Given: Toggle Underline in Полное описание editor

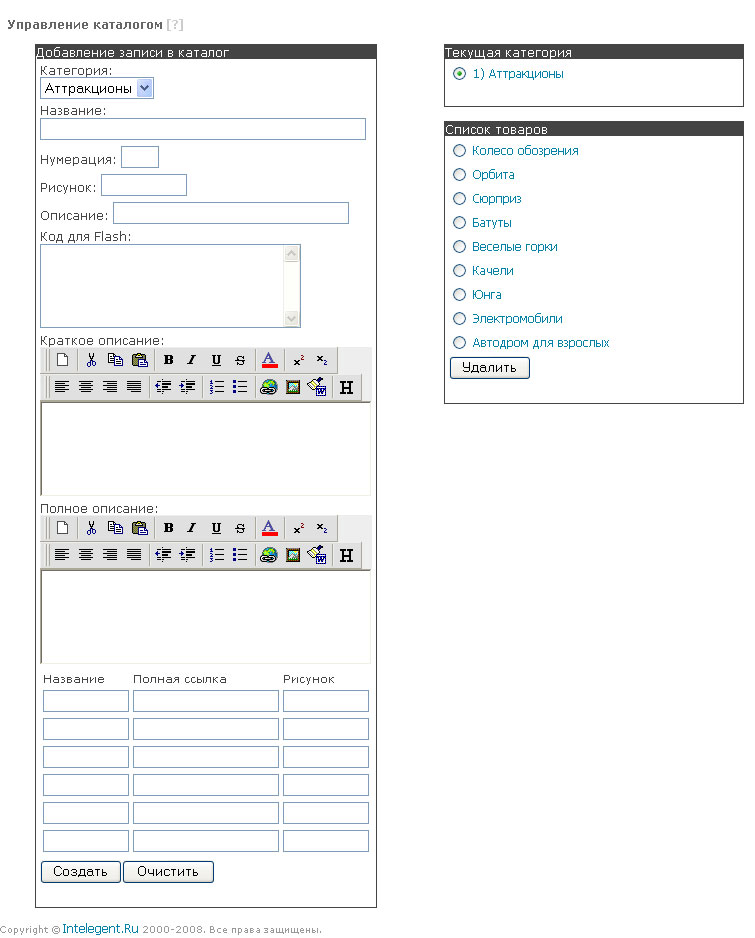Looking at the screenshot, I should tap(216, 528).
